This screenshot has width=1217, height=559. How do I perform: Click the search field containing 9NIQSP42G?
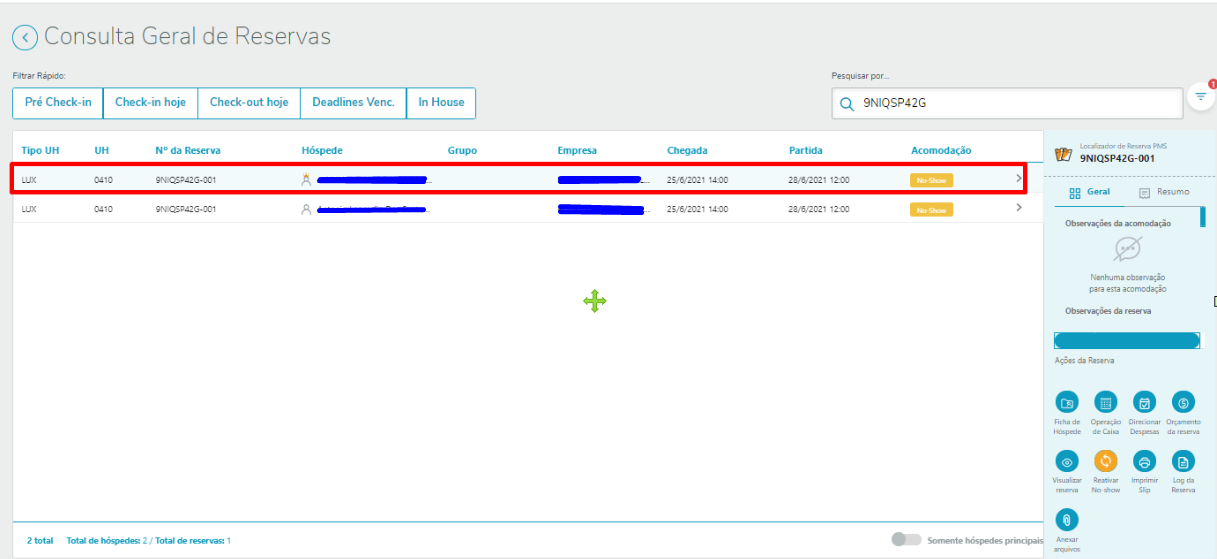click(x=1007, y=103)
